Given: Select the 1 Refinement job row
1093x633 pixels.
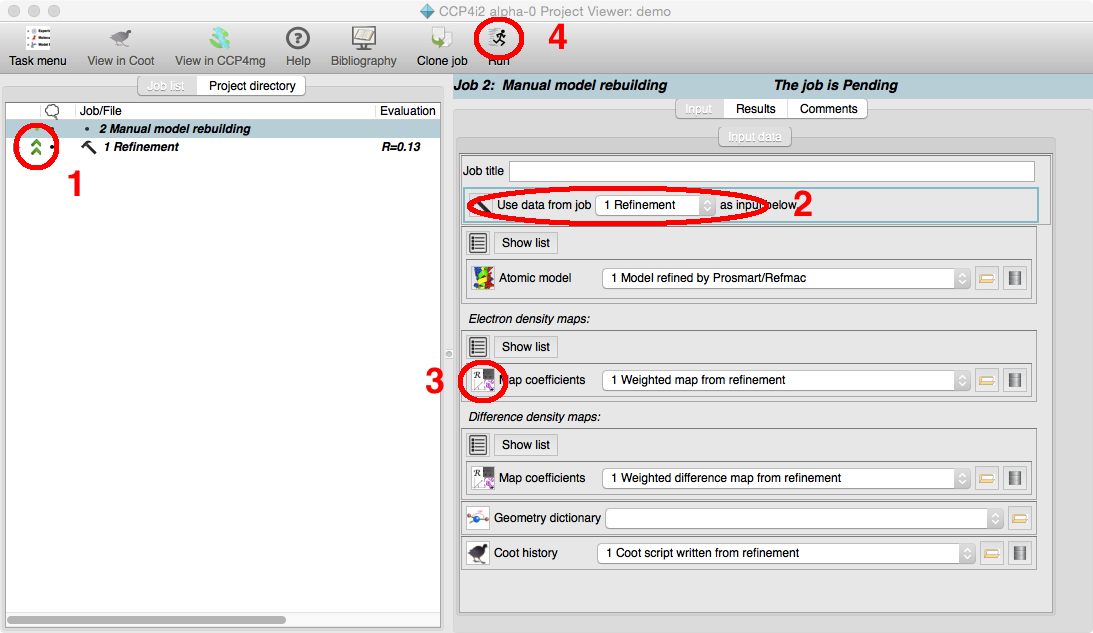Looking at the screenshot, I should click(141, 147).
